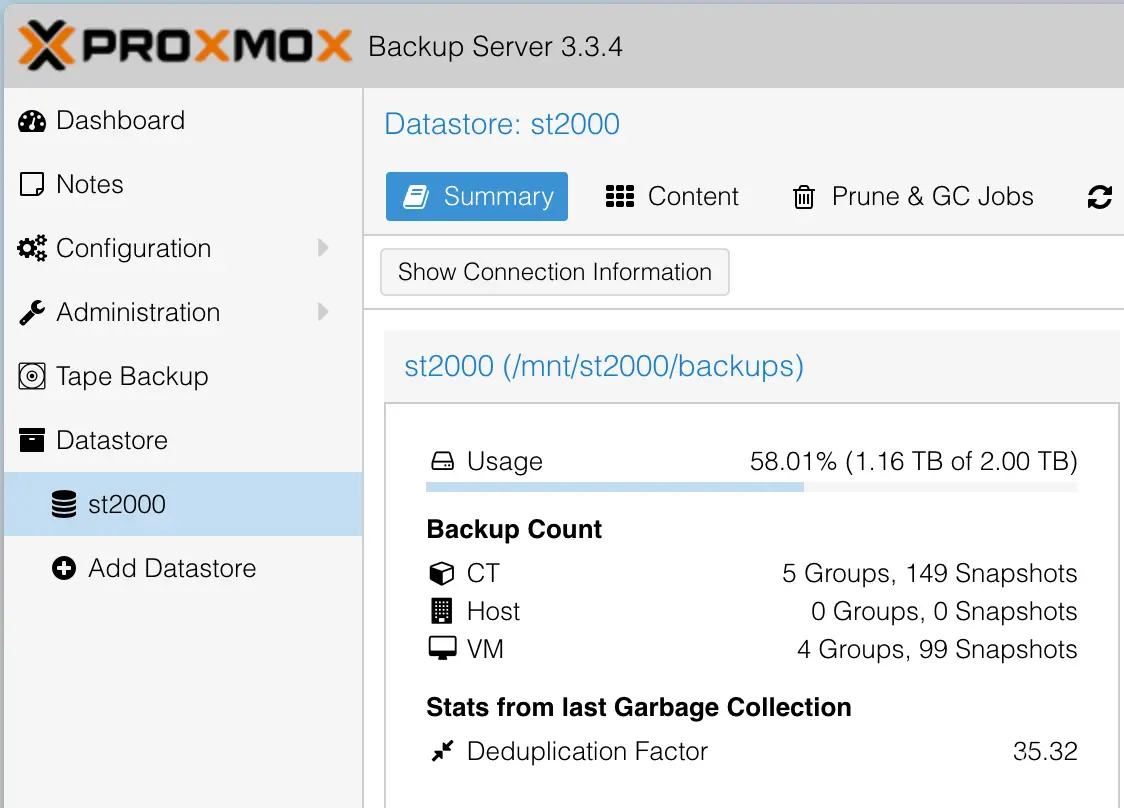Click the '58.01% (1.16 TB of 2.00 TB)' value
This screenshot has height=808, width=1124.
[913, 461]
